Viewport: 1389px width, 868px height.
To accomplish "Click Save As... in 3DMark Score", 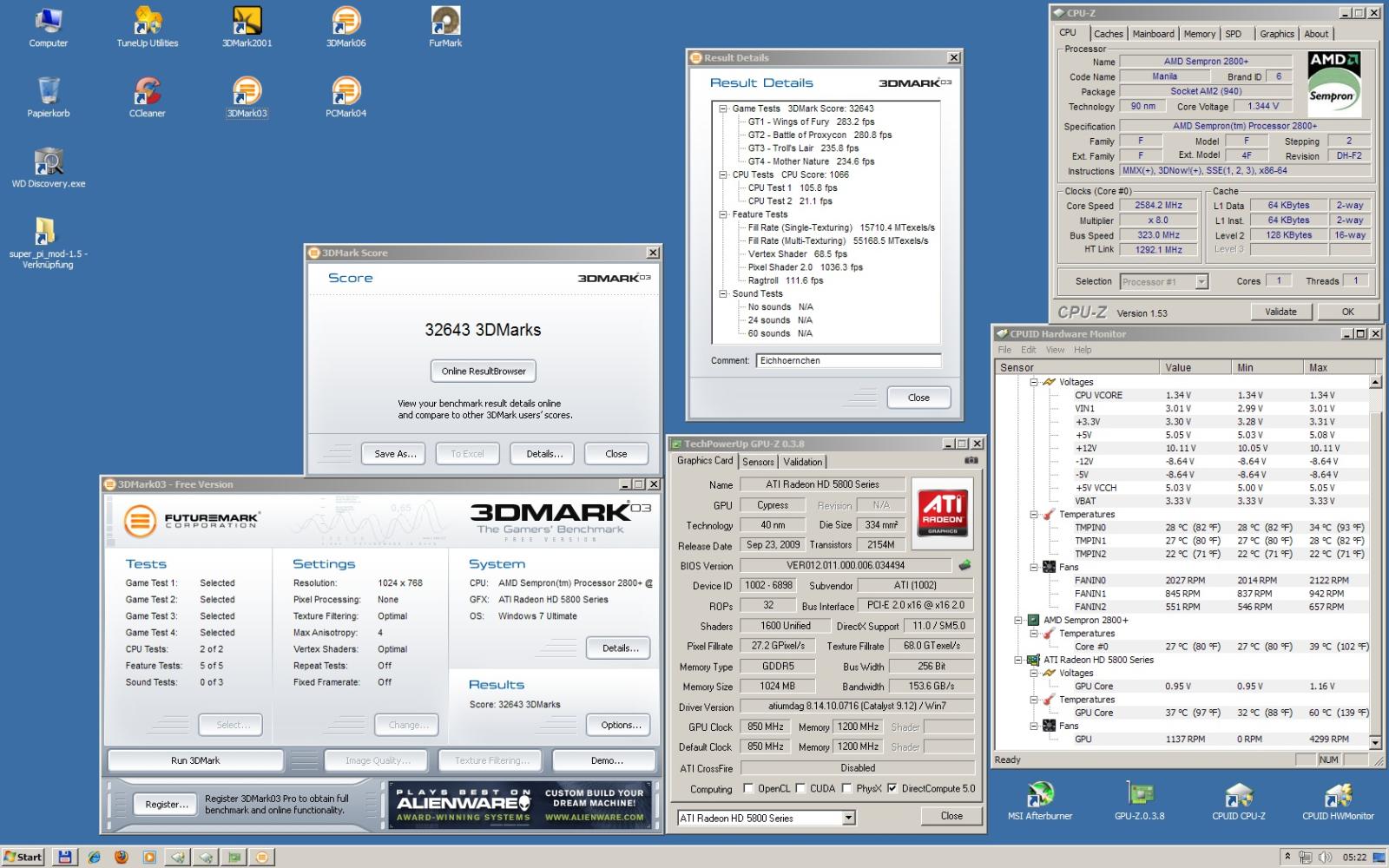I will (395, 453).
